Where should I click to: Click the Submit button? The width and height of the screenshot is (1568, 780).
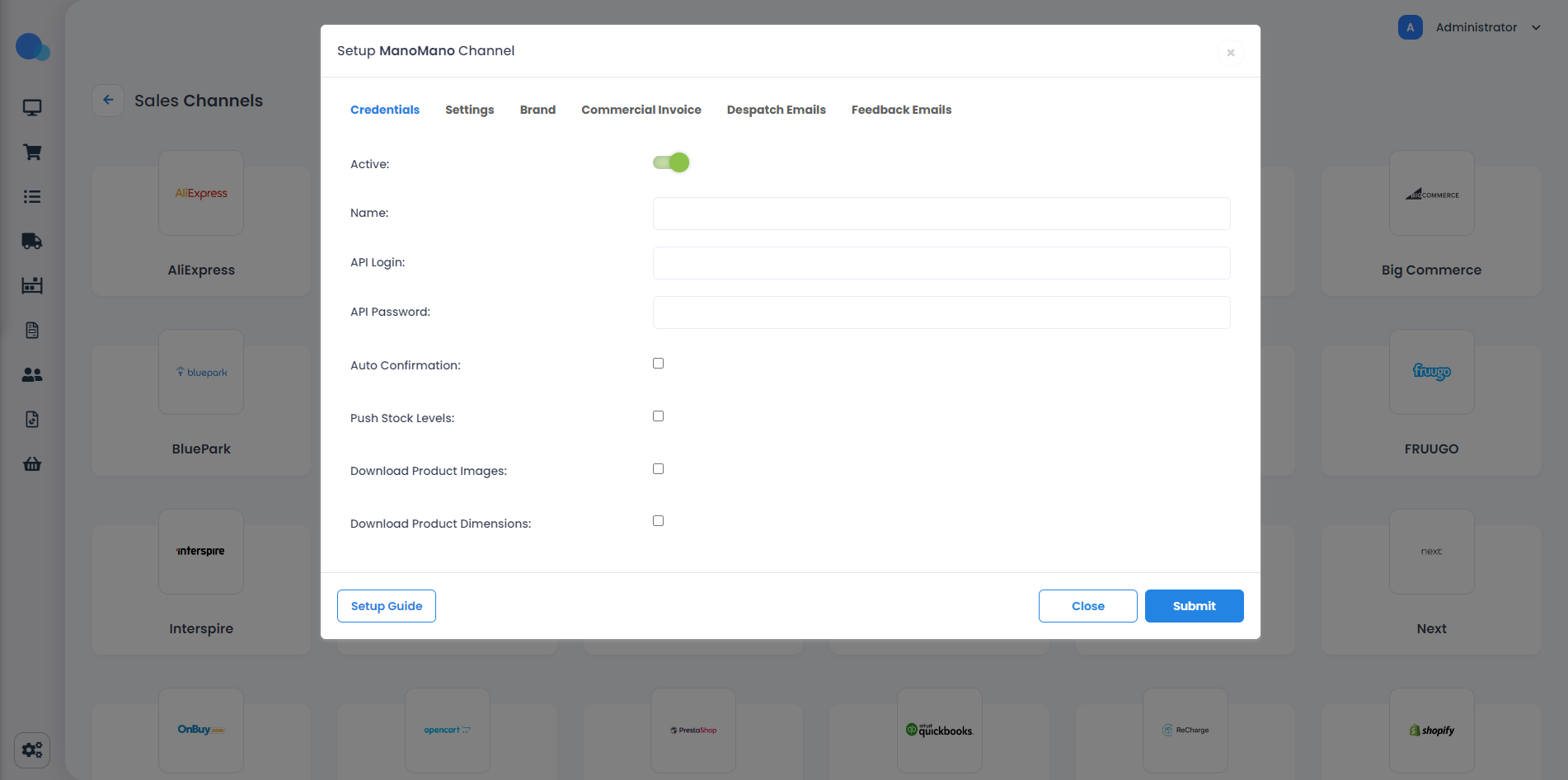tap(1194, 606)
